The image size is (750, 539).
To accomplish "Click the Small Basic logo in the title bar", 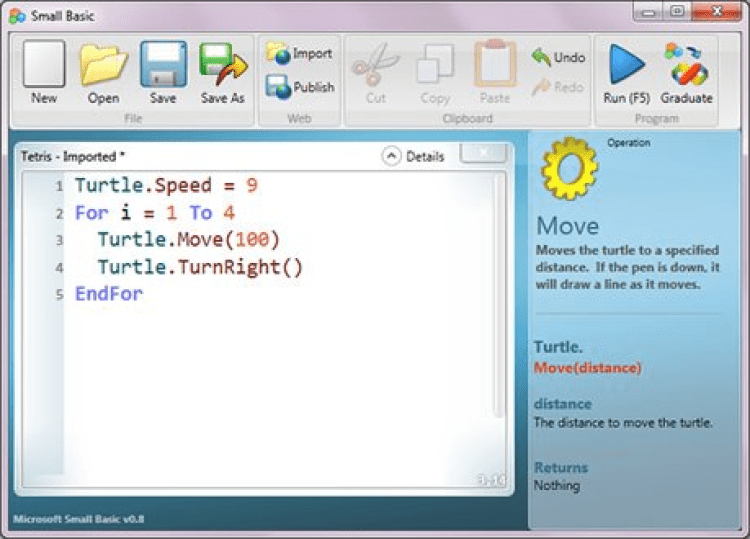I will [17, 16].
